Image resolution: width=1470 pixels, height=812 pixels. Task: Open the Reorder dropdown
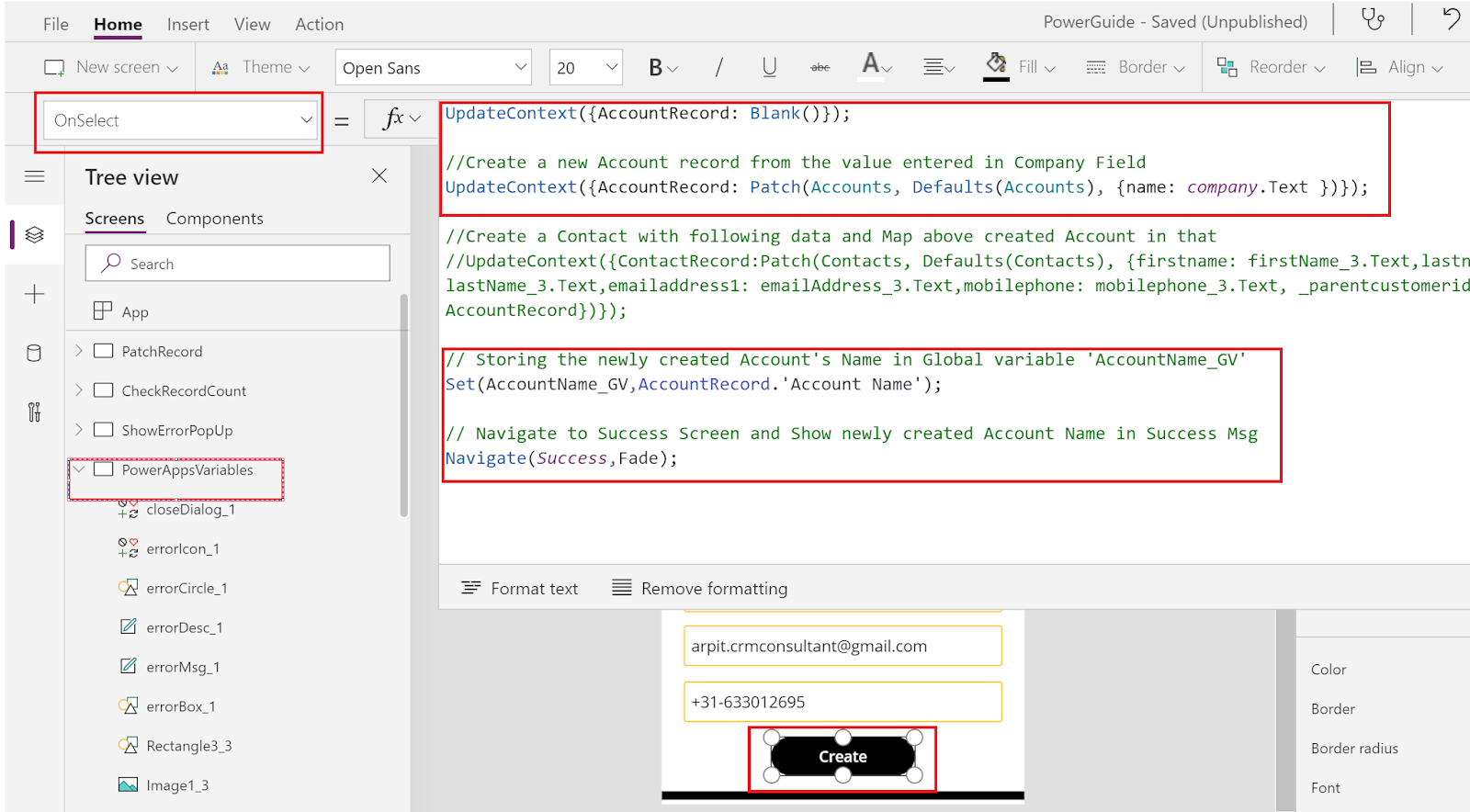point(1272,67)
